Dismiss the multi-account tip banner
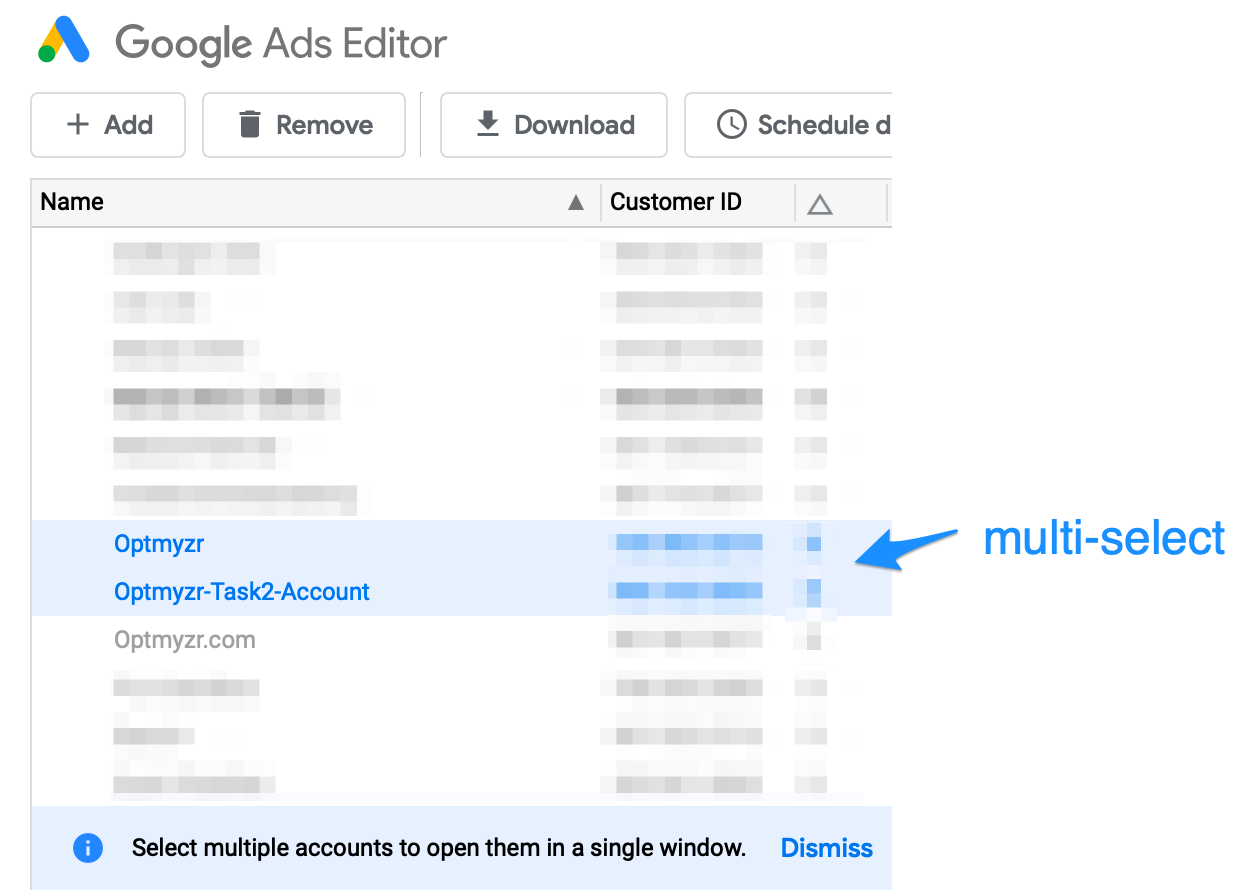Image resolution: width=1246 pixels, height=890 pixels. point(826,848)
